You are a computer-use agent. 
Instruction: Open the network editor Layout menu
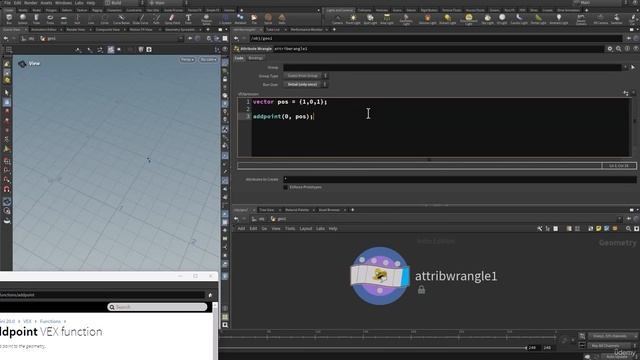point(306,229)
